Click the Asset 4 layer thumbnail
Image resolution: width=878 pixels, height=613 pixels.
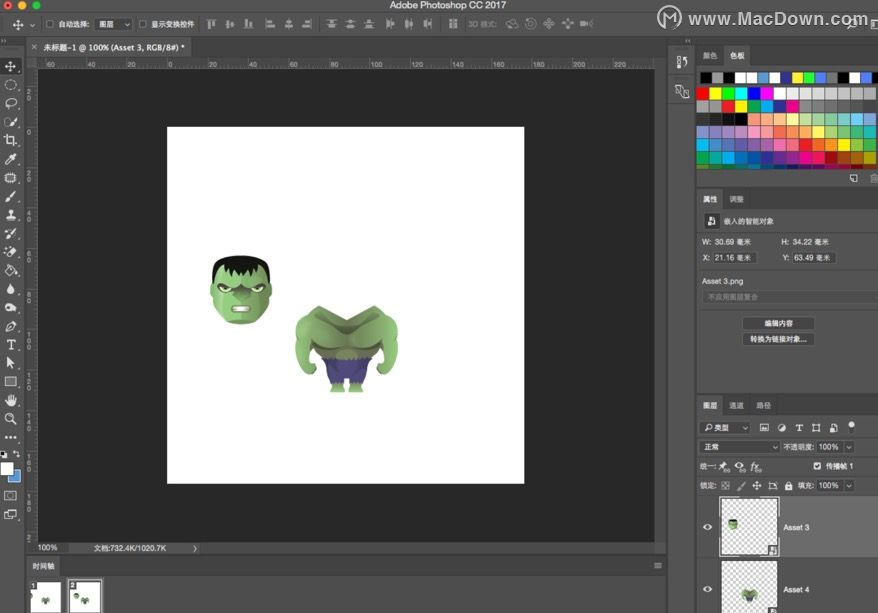pos(749,587)
